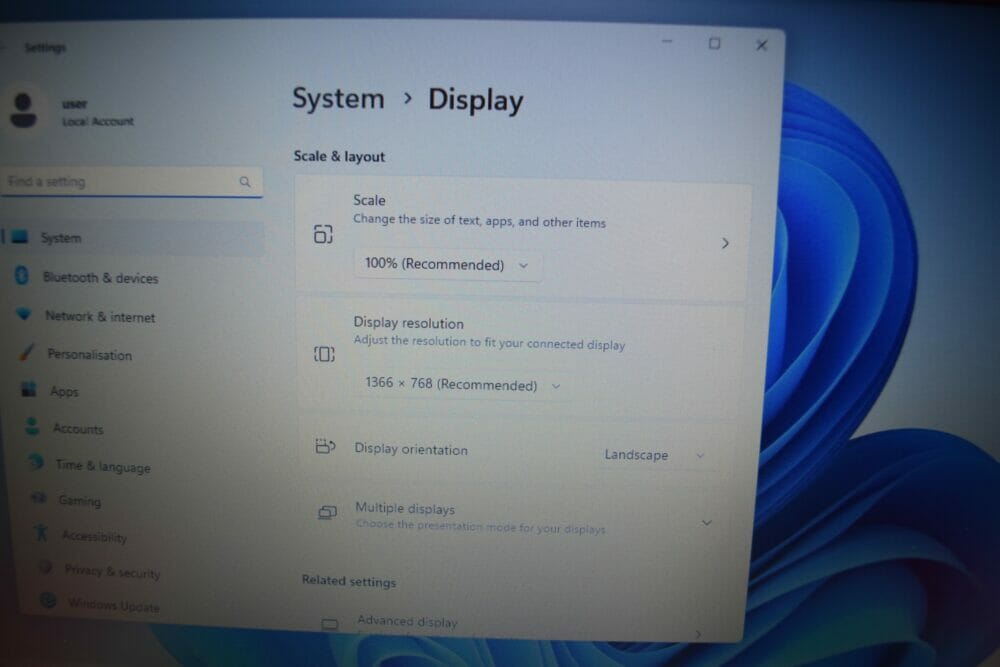Click the Display orientation icon
Image resolution: width=1000 pixels, height=667 pixels.
tap(325, 446)
